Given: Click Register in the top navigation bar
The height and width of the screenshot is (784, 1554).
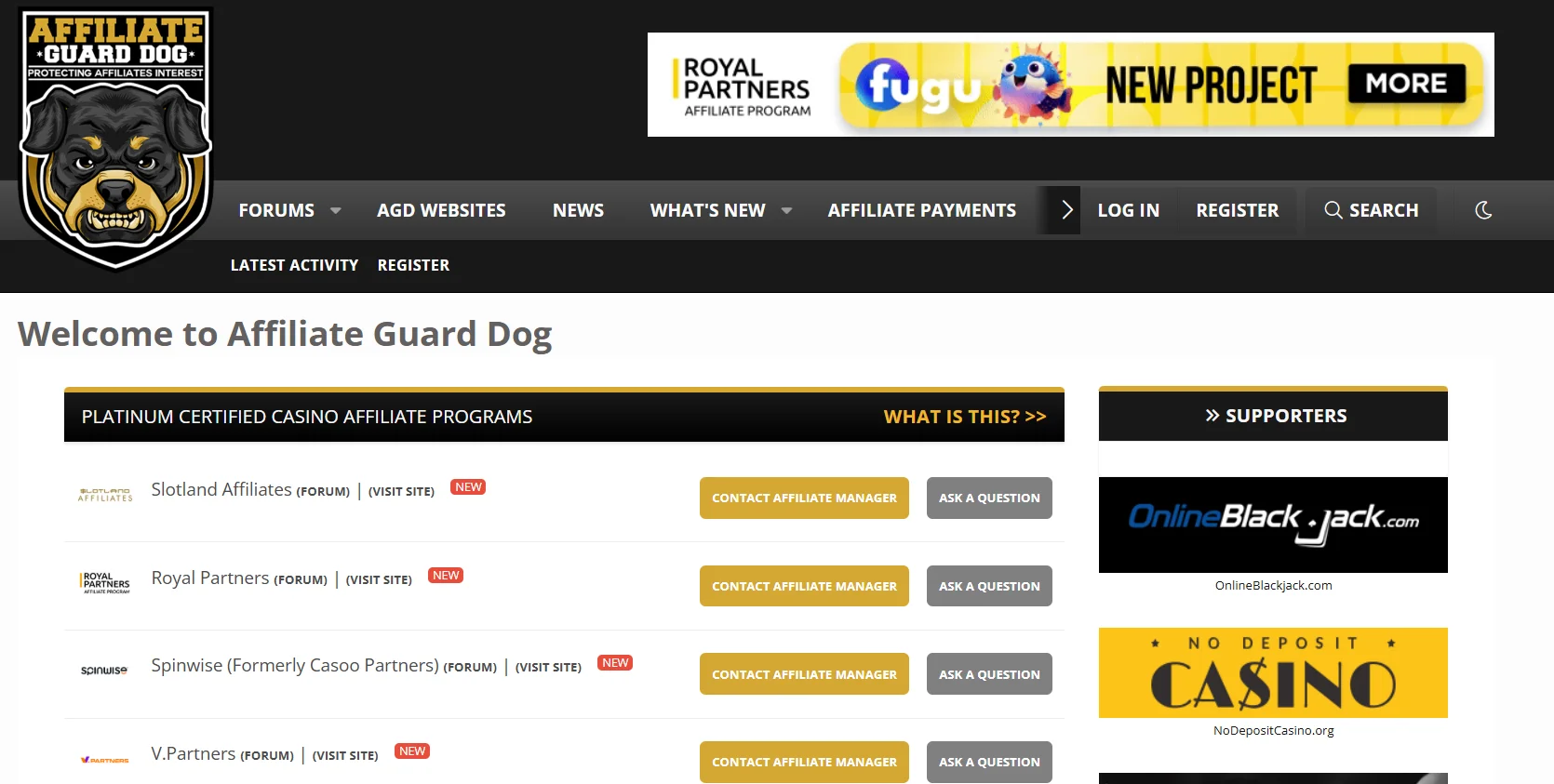Looking at the screenshot, I should 1237,210.
